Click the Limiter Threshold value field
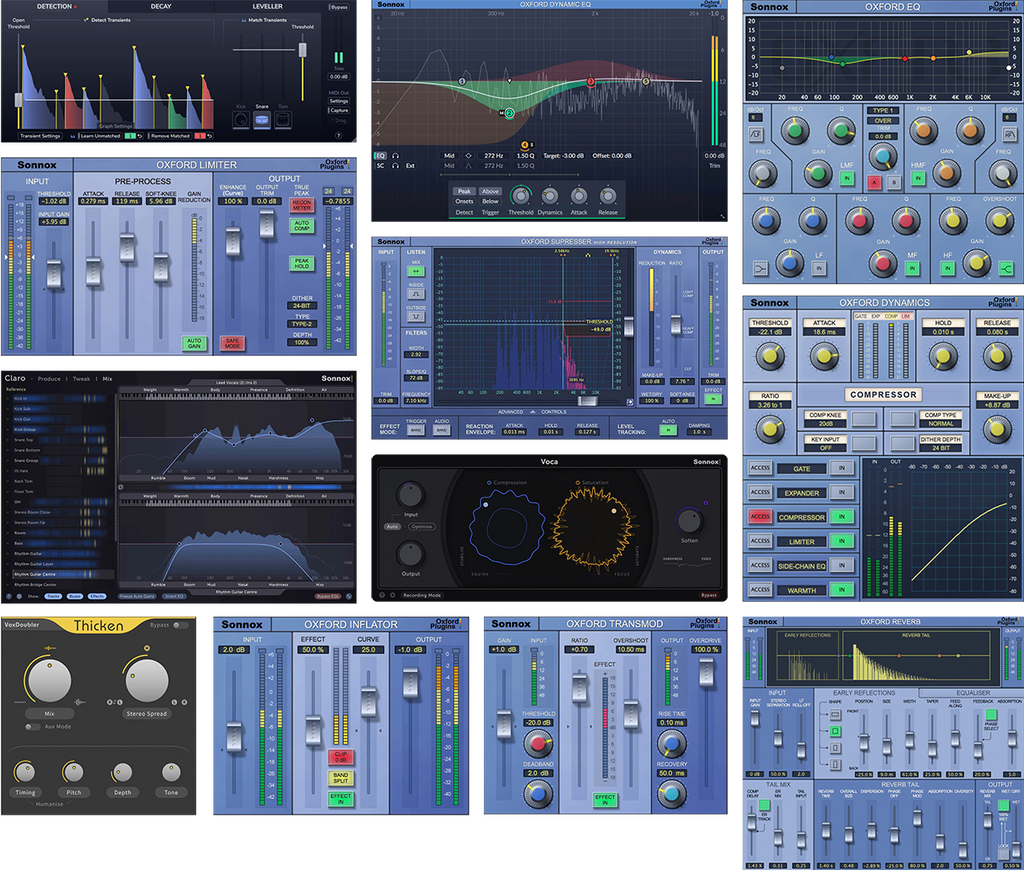Viewport: 1024px width, 870px height. point(55,201)
